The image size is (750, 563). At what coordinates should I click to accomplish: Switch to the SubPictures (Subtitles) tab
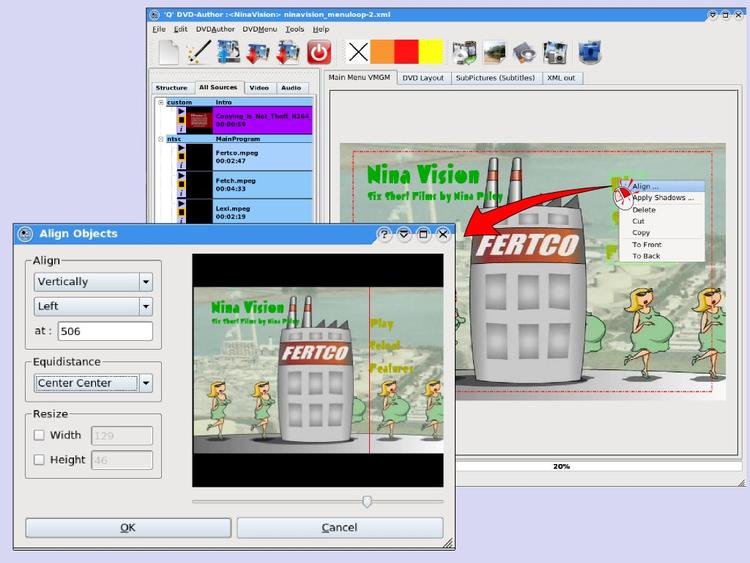[x=495, y=78]
